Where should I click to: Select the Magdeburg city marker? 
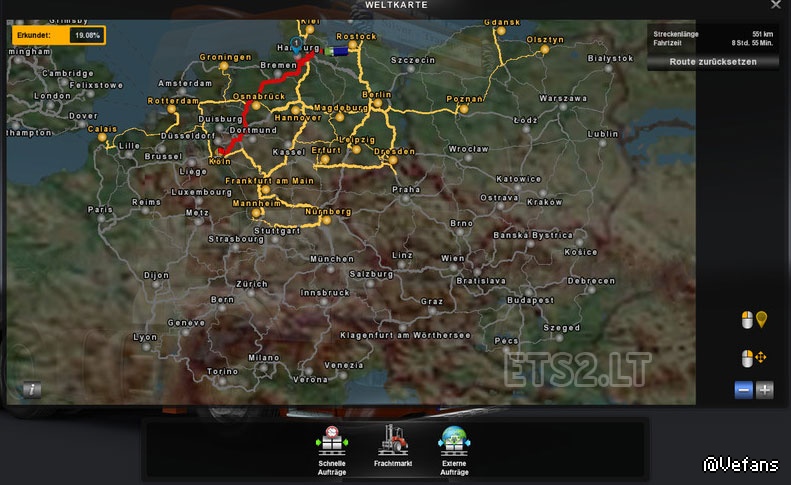click(340, 117)
